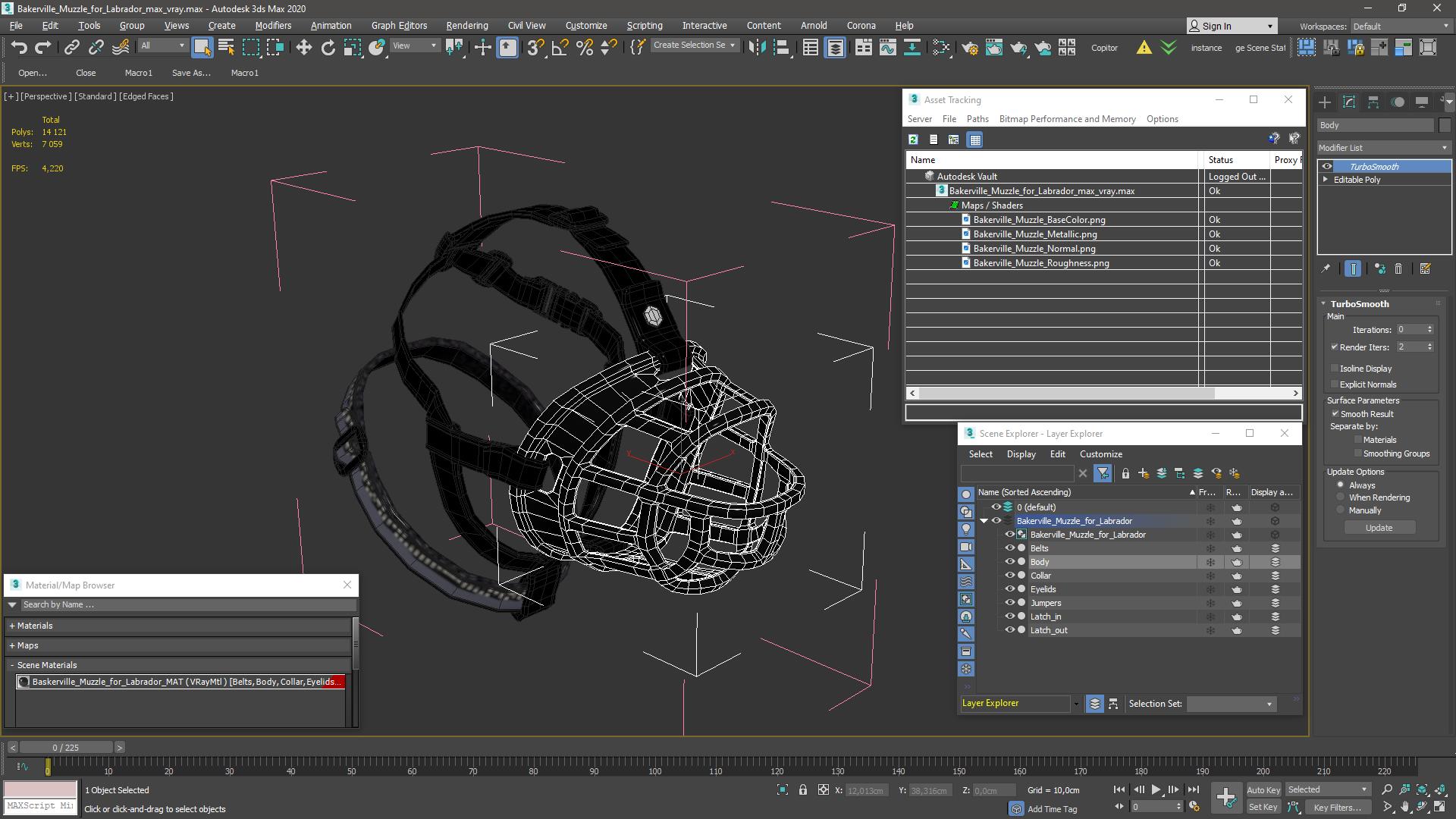The width and height of the screenshot is (1456, 819).
Task: Open the Rendering menu
Action: point(466,25)
